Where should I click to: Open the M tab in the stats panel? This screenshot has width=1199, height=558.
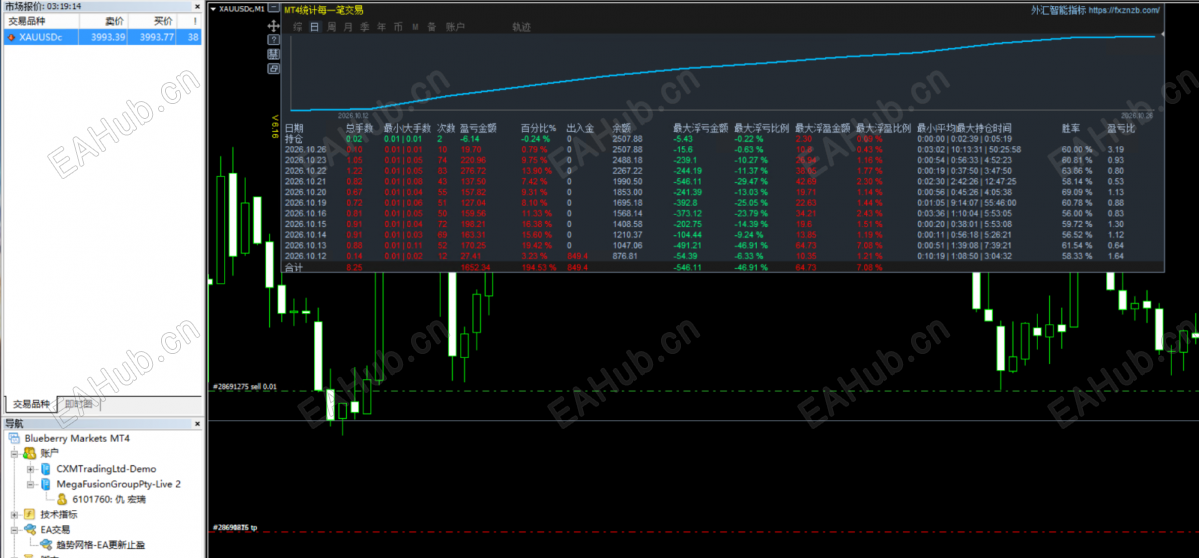coord(415,27)
